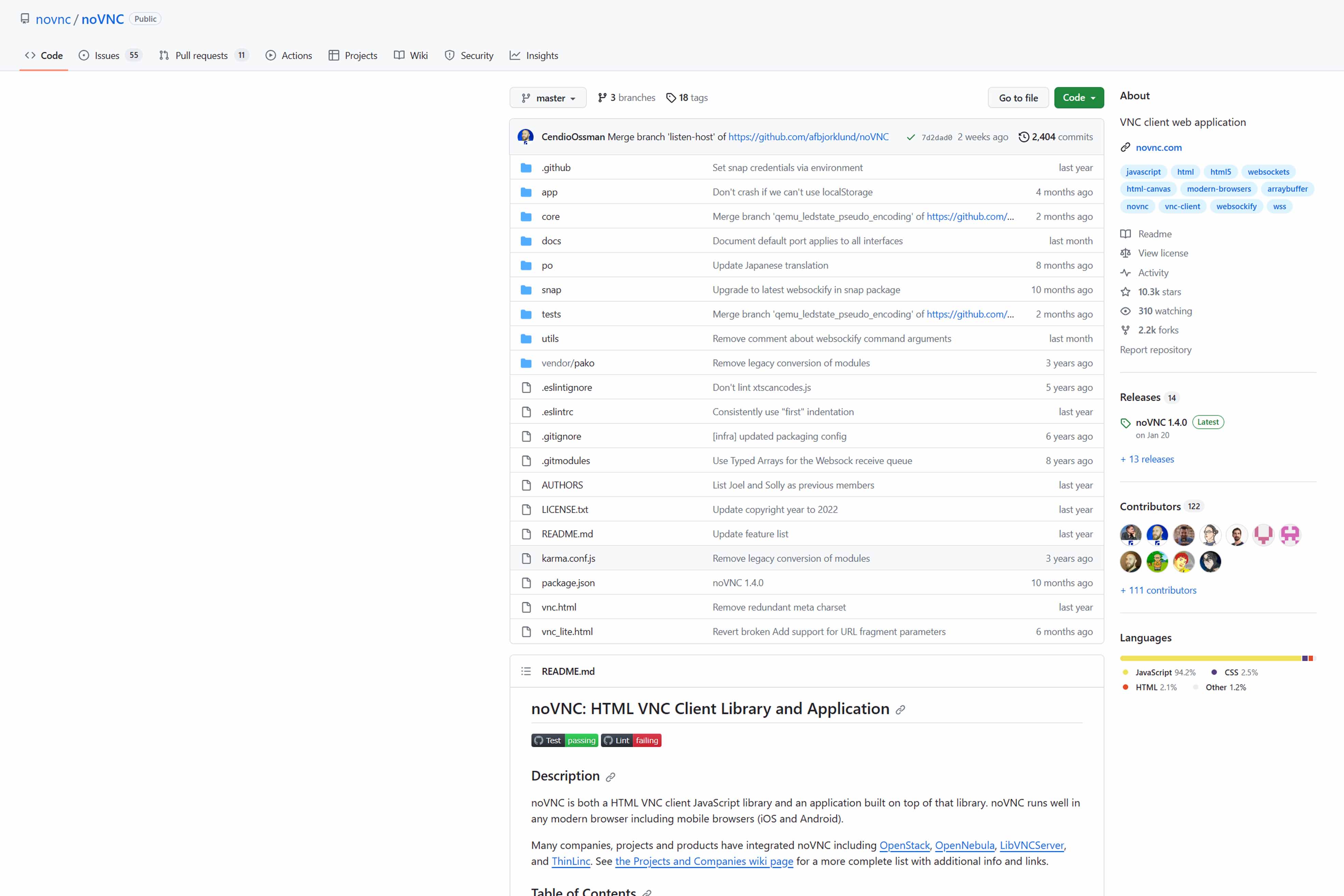View the 3 branches link
Image resolution: width=1344 pixels, height=896 pixels.
(626, 98)
